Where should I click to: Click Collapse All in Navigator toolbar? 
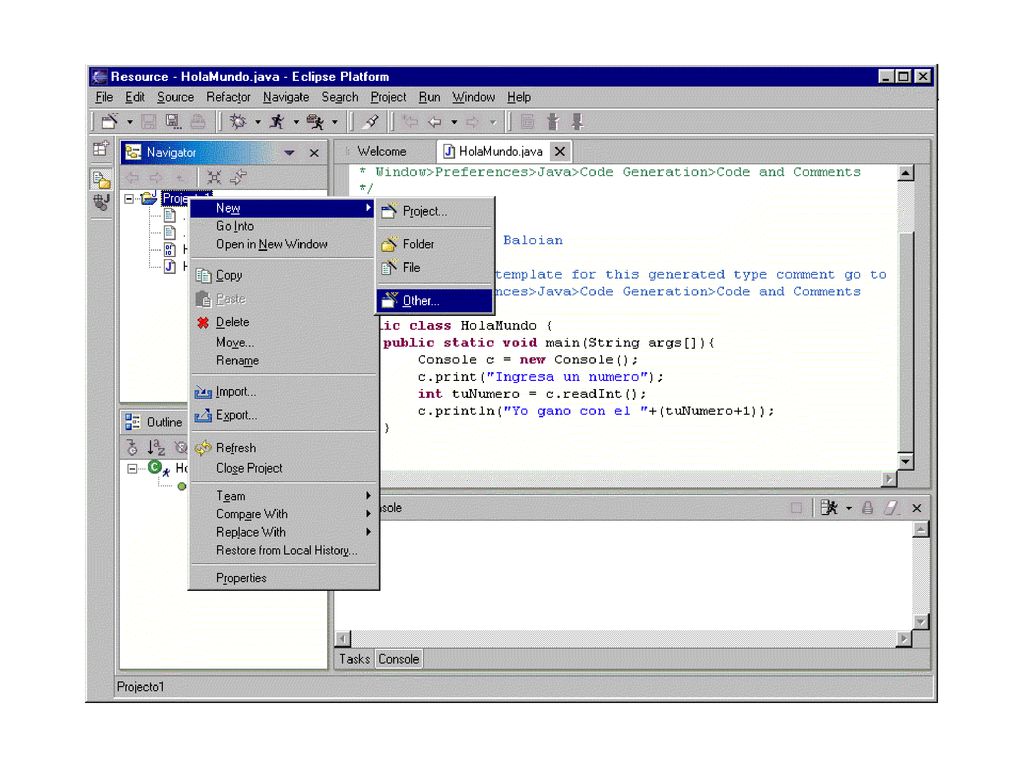coord(214,177)
